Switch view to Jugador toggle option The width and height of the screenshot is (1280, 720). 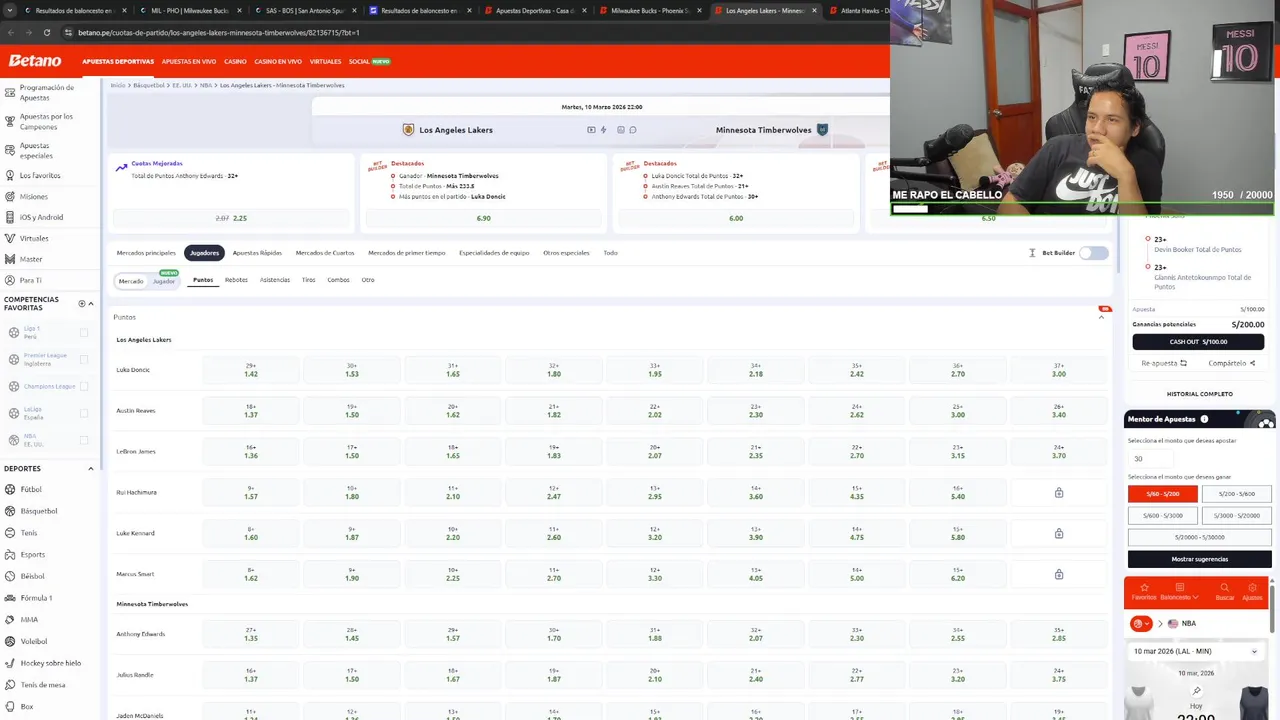164,281
